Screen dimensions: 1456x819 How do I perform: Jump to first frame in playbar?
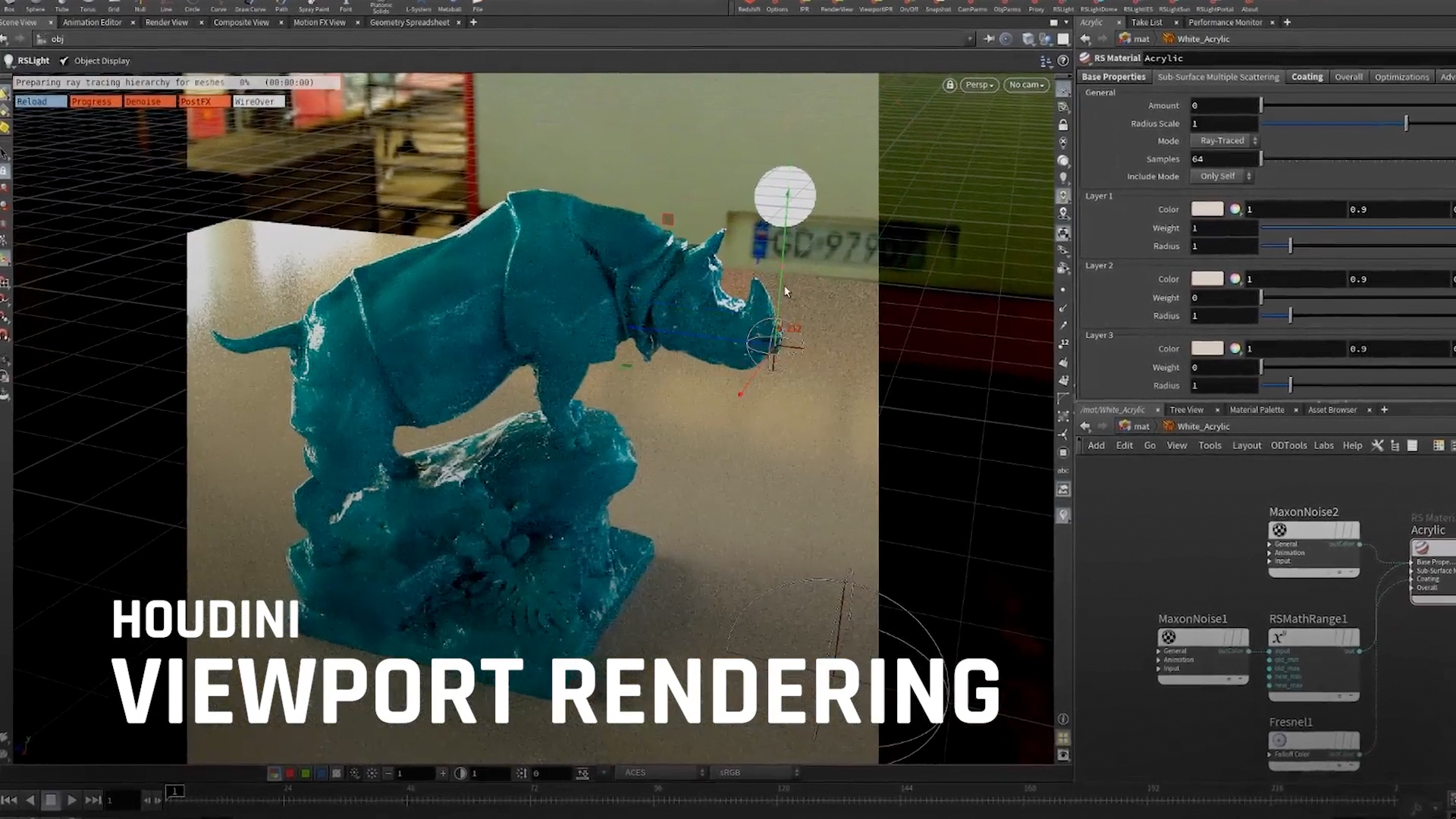(x=9, y=800)
